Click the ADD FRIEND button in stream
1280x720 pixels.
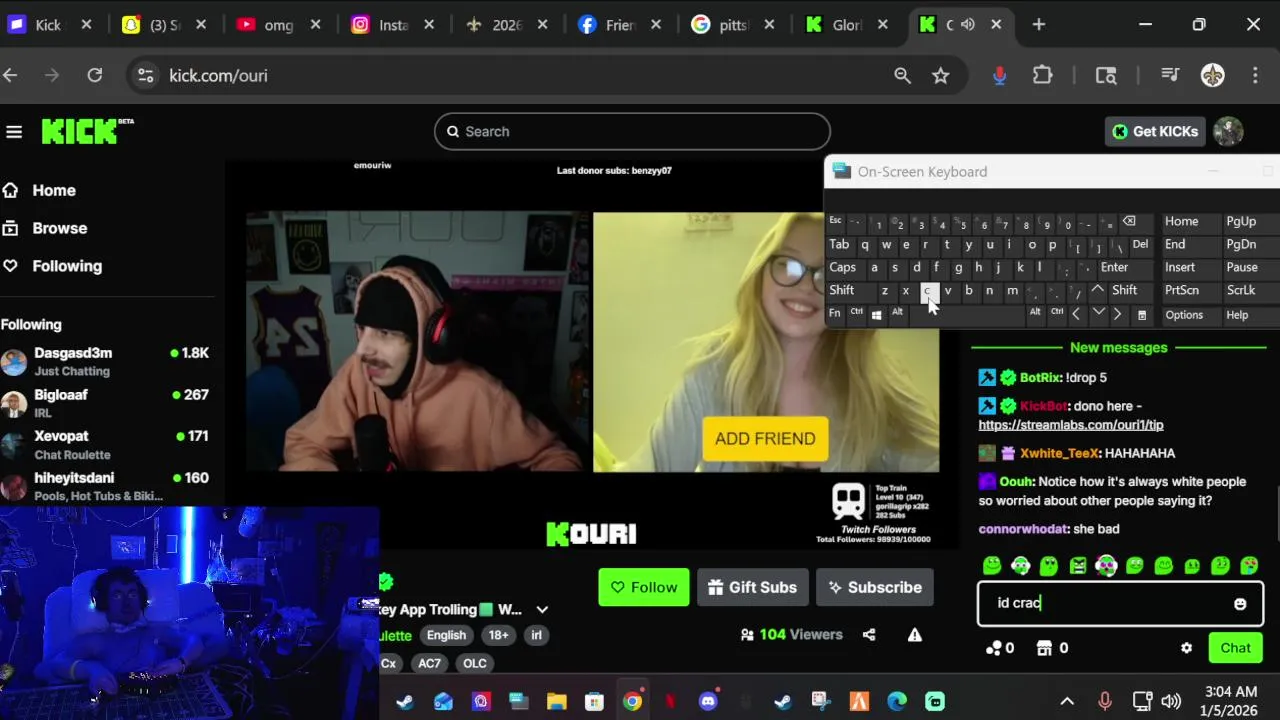[765, 439]
